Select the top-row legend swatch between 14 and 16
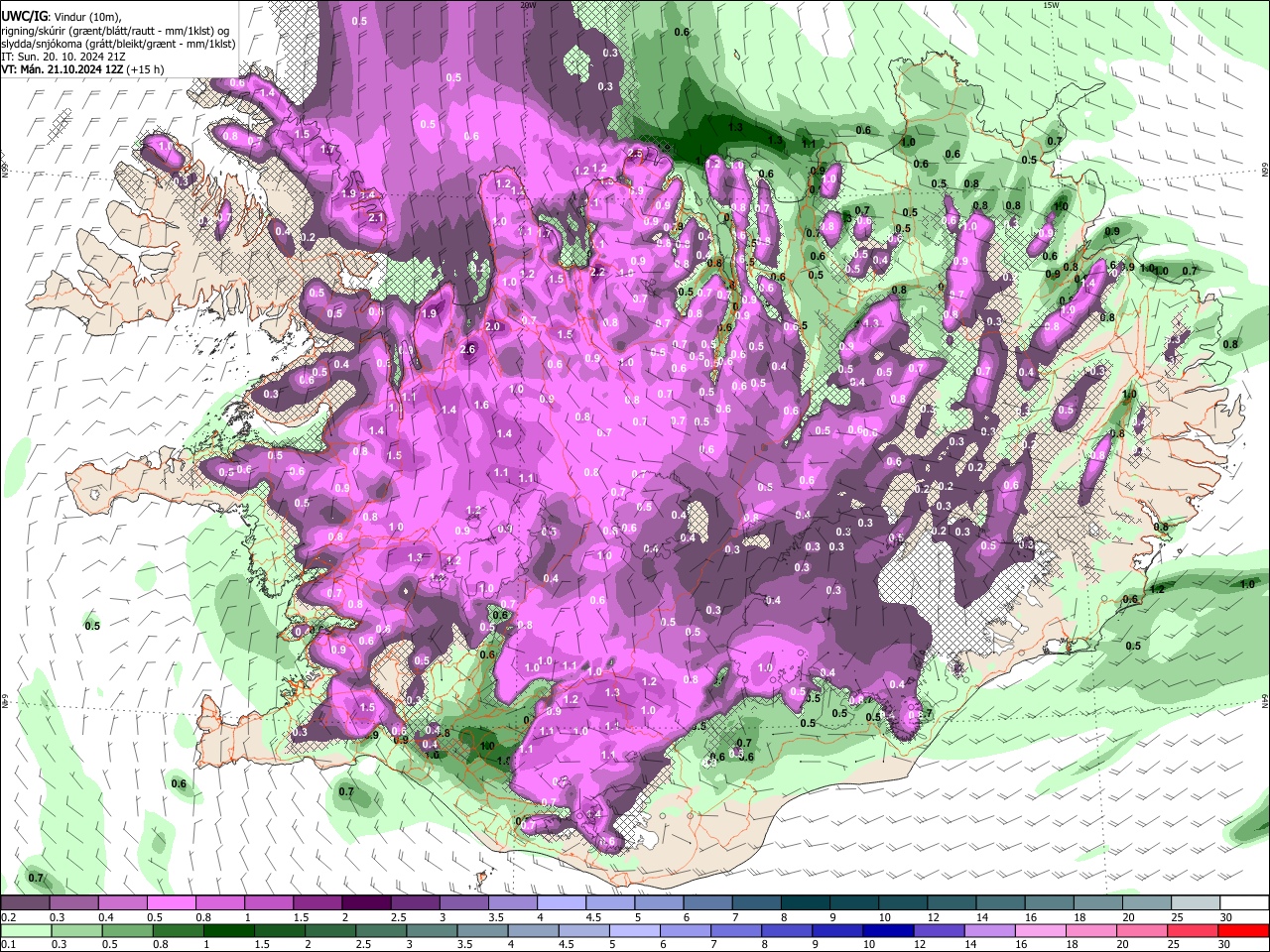The width and height of the screenshot is (1270, 952). 999,903
